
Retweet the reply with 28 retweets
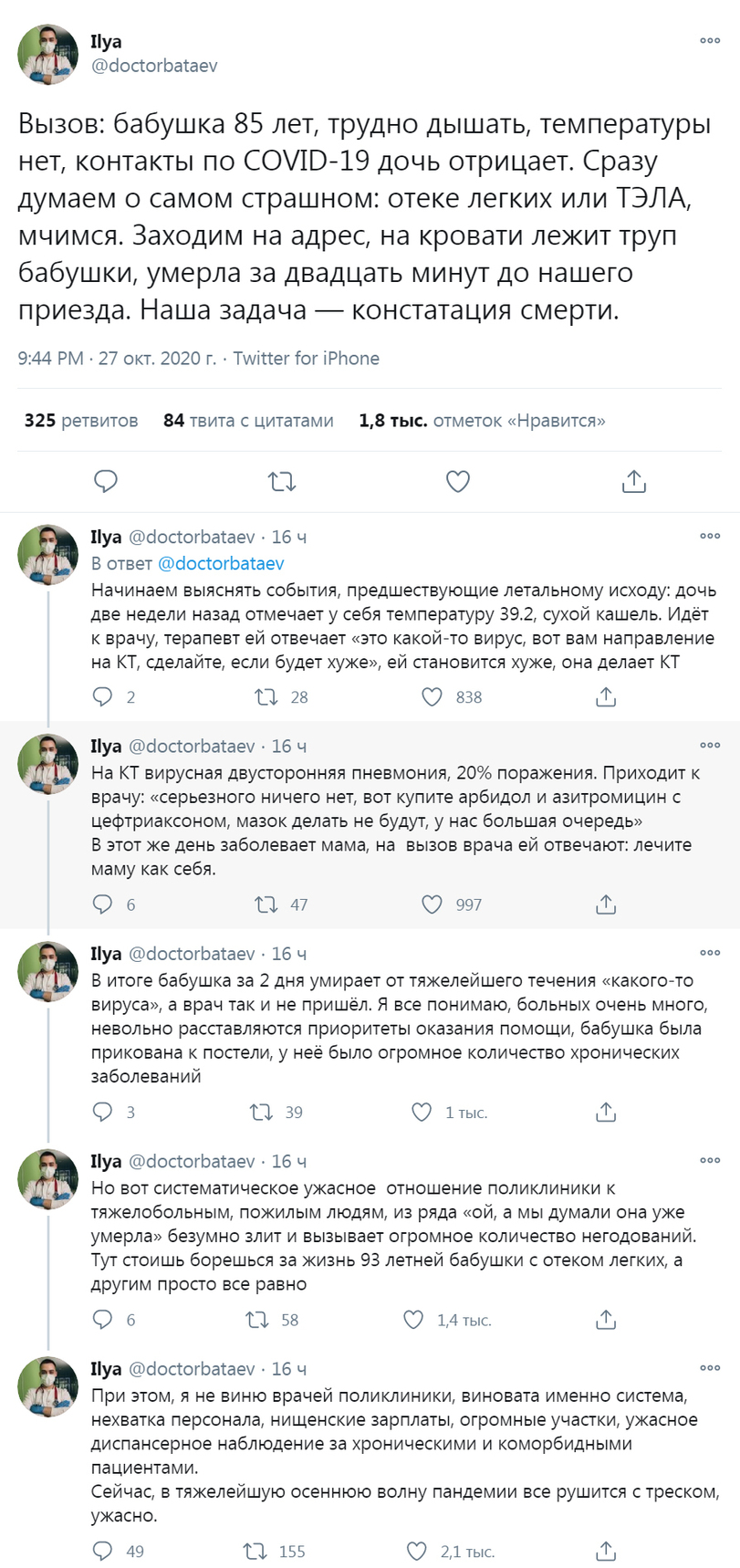266,697
